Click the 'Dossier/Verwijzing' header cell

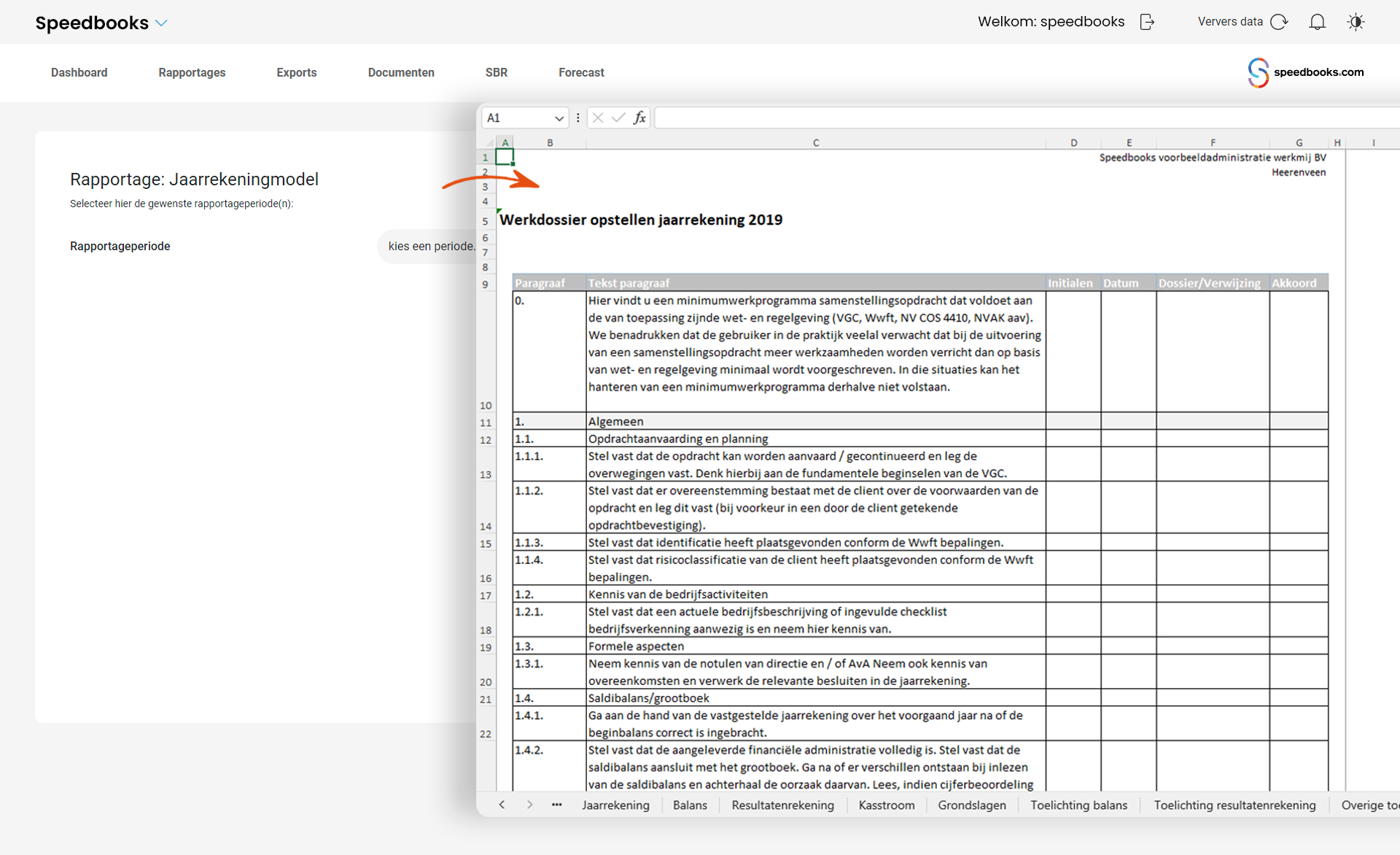(1213, 283)
